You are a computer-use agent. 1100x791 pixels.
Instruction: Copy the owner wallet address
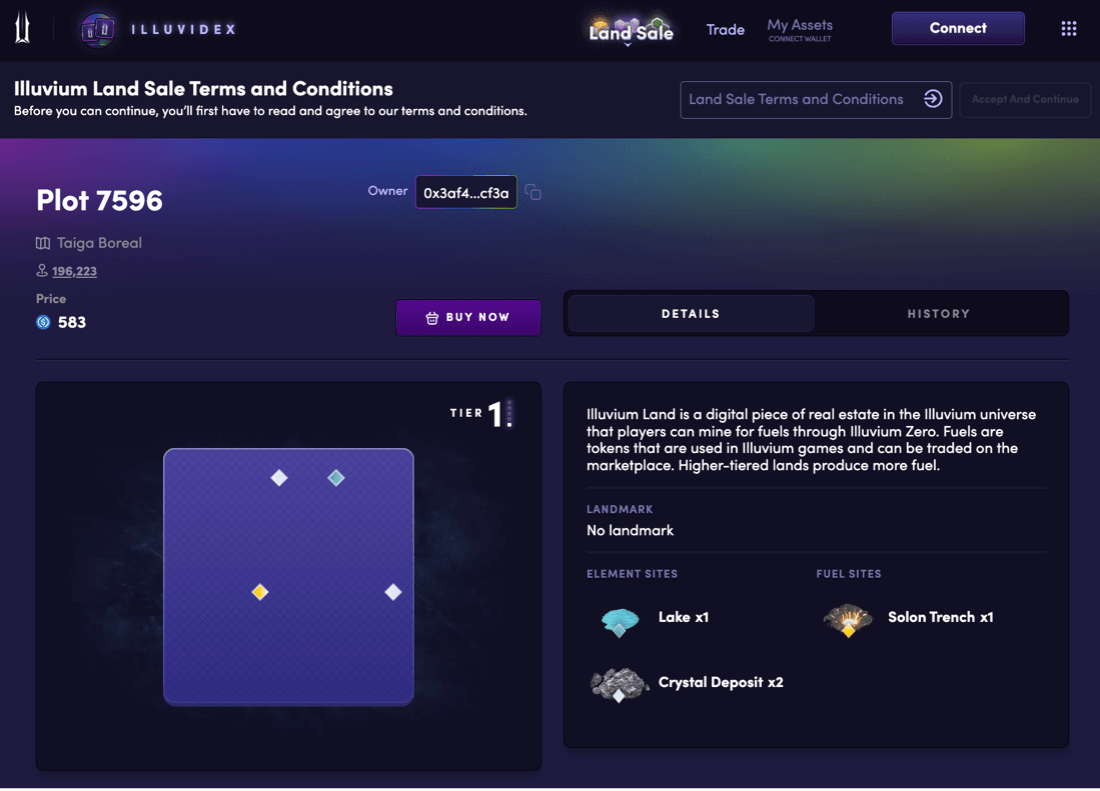(x=533, y=192)
